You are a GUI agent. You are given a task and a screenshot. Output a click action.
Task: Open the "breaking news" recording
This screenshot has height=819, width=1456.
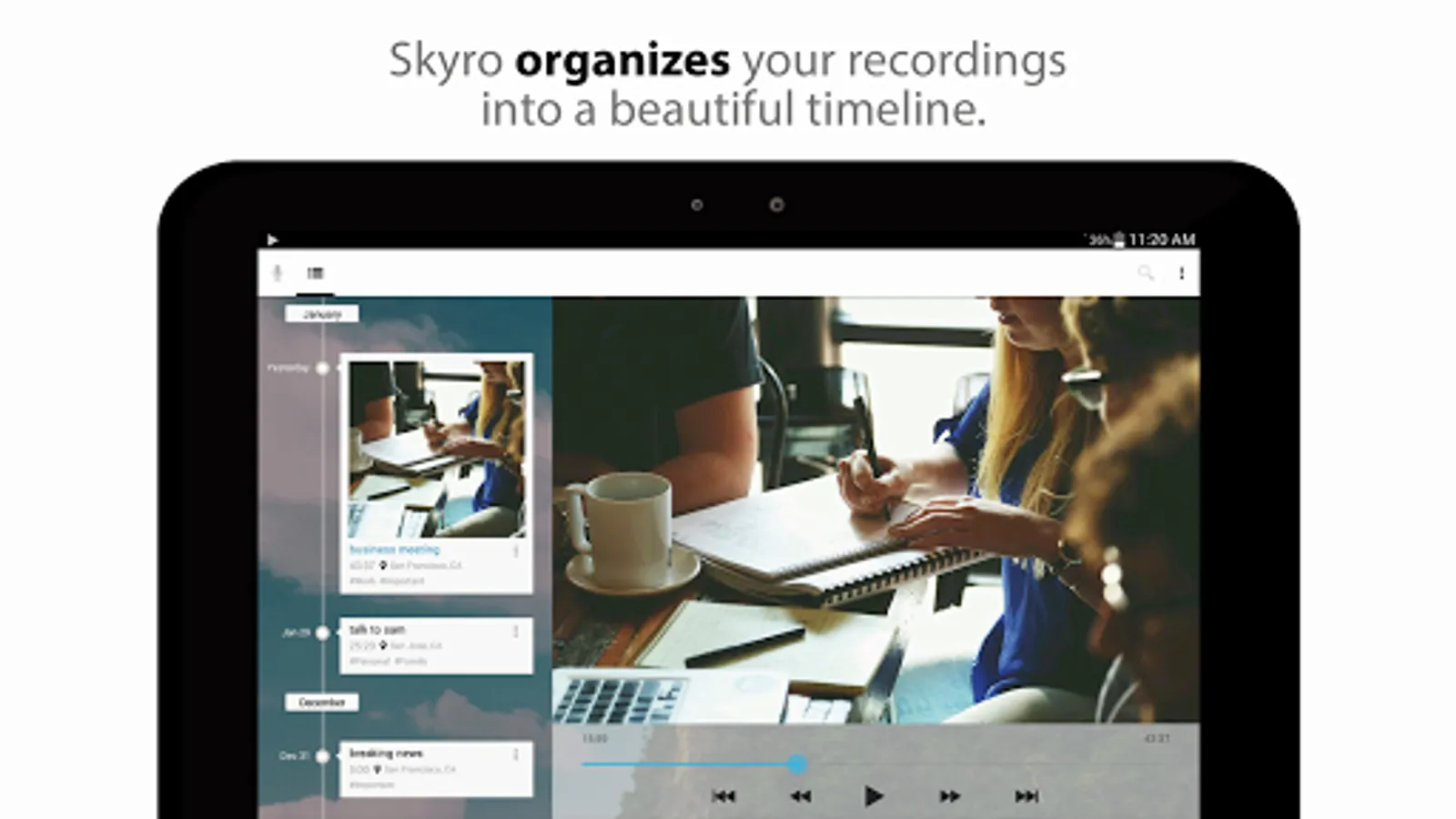(436, 769)
